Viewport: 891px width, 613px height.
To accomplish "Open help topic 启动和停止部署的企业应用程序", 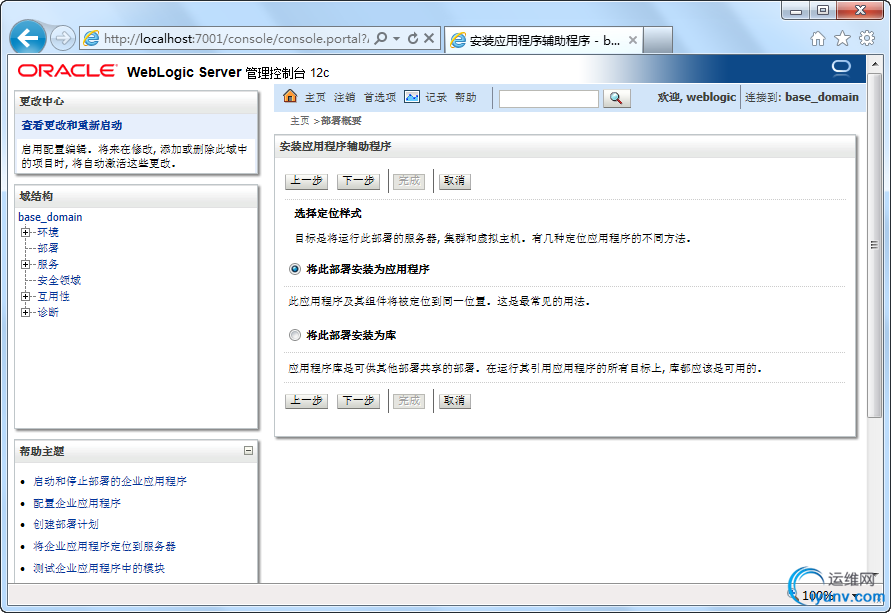I will click(x=110, y=481).
